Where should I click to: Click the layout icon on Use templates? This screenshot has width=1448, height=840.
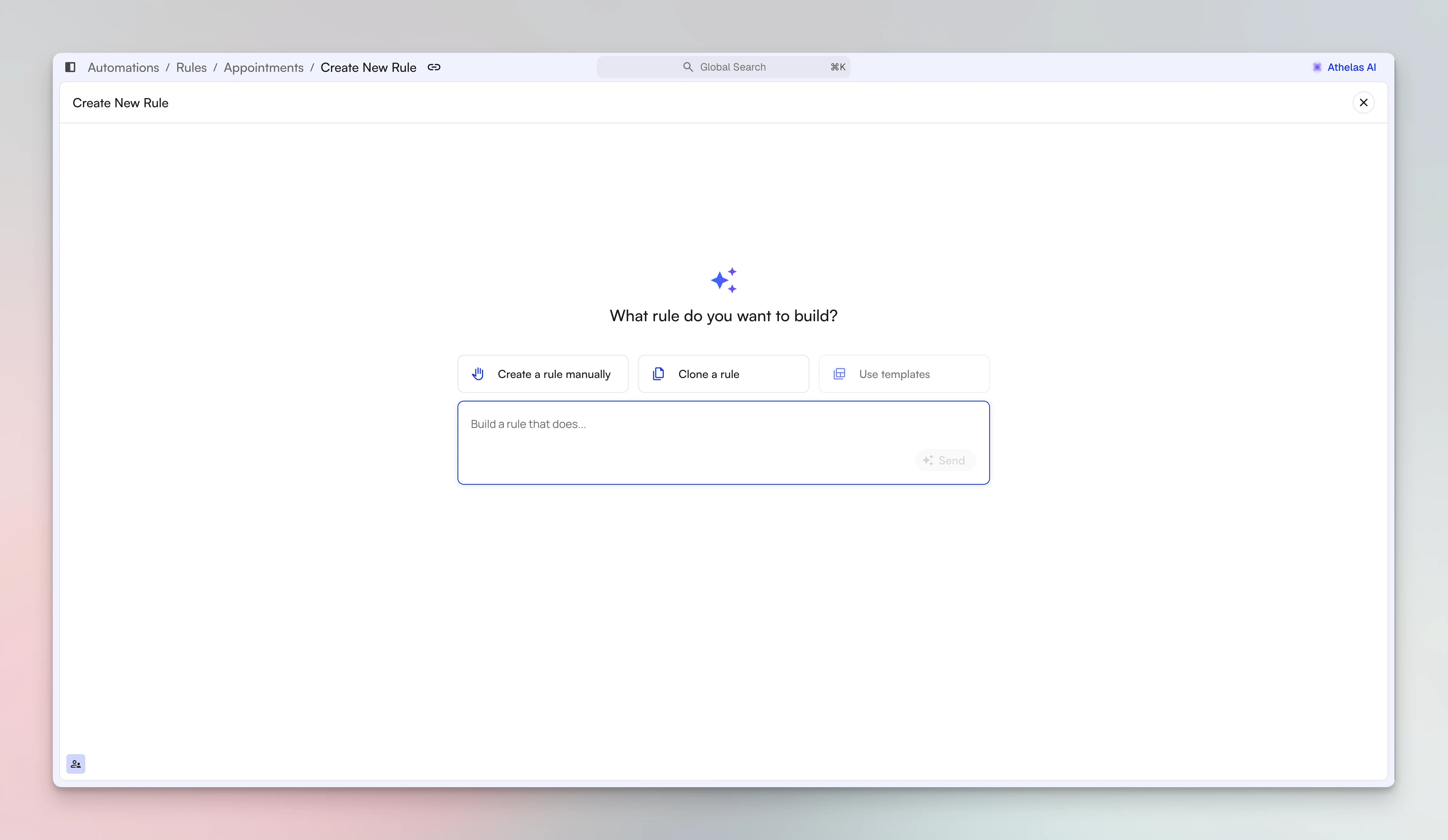coord(839,374)
